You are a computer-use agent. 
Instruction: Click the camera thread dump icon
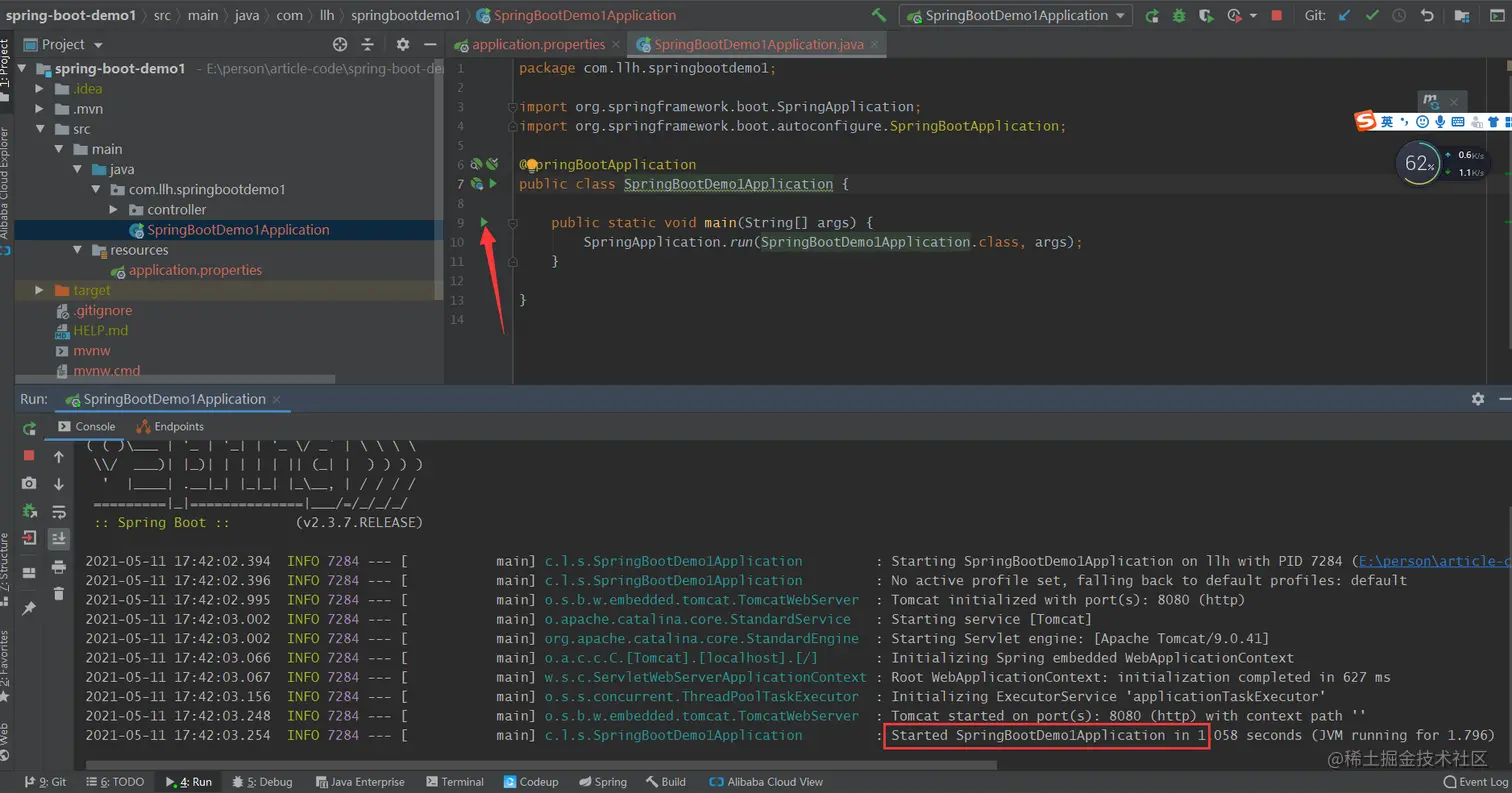29,483
